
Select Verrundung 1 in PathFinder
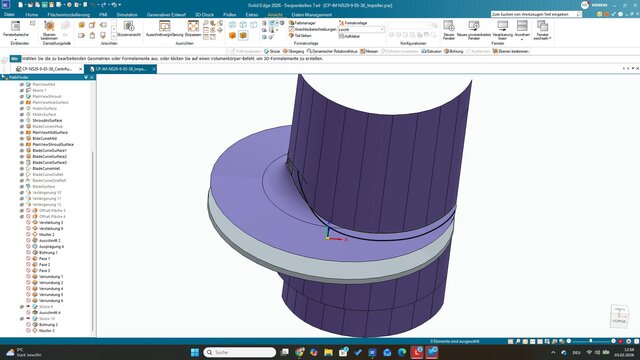point(51,277)
